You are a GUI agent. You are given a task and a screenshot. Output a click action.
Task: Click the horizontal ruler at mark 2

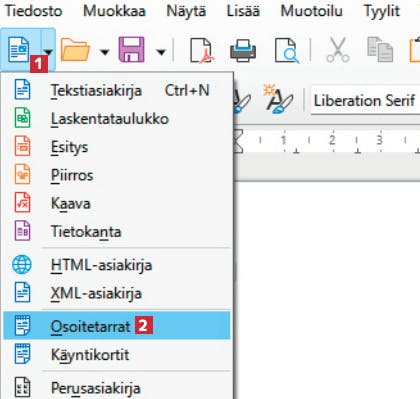click(332, 140)
